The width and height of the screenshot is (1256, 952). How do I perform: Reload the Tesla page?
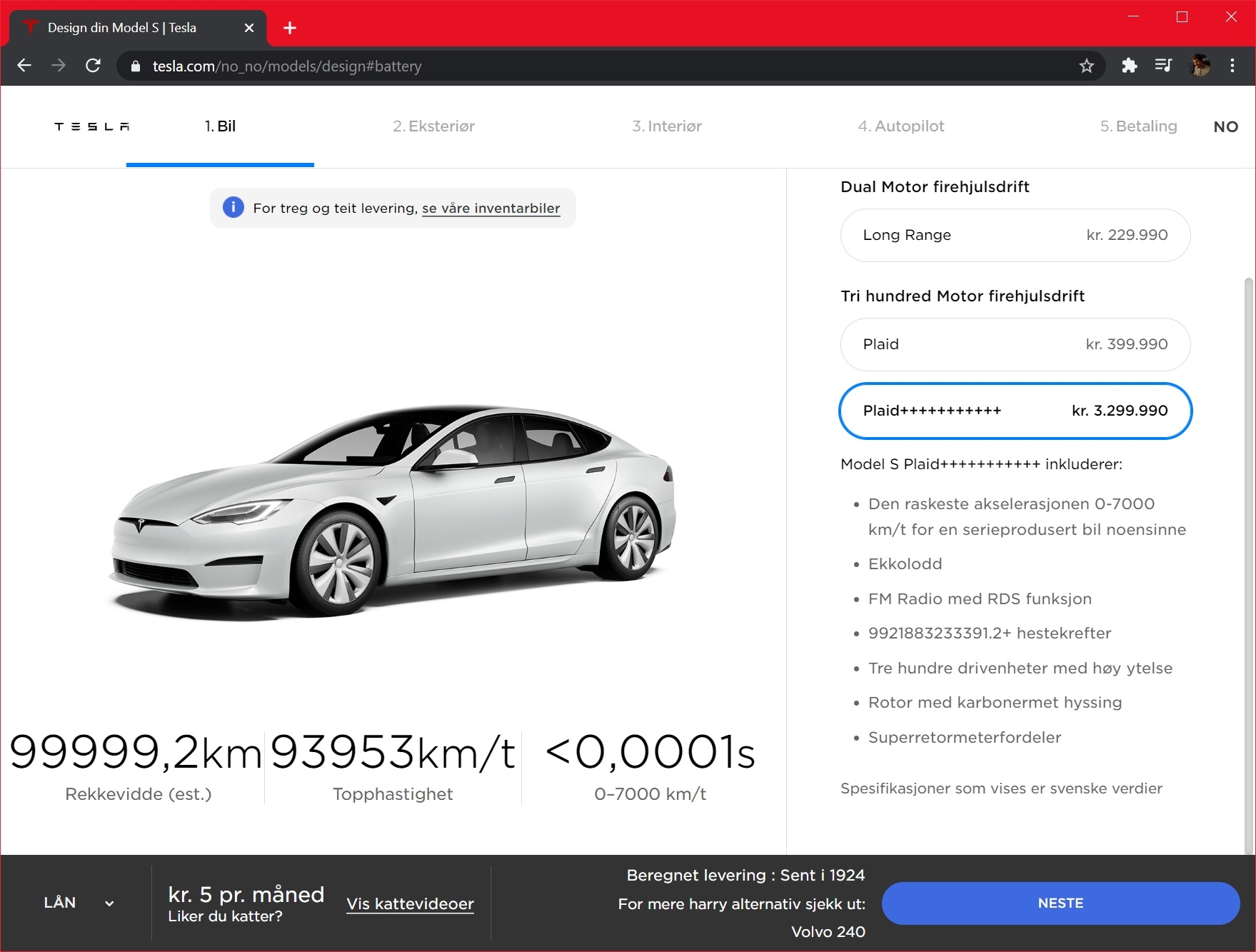tap(93, 66)
